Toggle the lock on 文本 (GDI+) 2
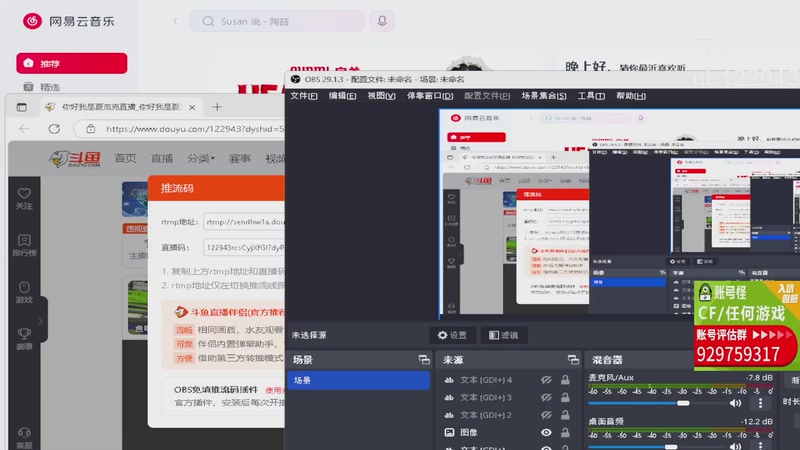Viewport: 800px width, 450px height. tap(565, 415)
